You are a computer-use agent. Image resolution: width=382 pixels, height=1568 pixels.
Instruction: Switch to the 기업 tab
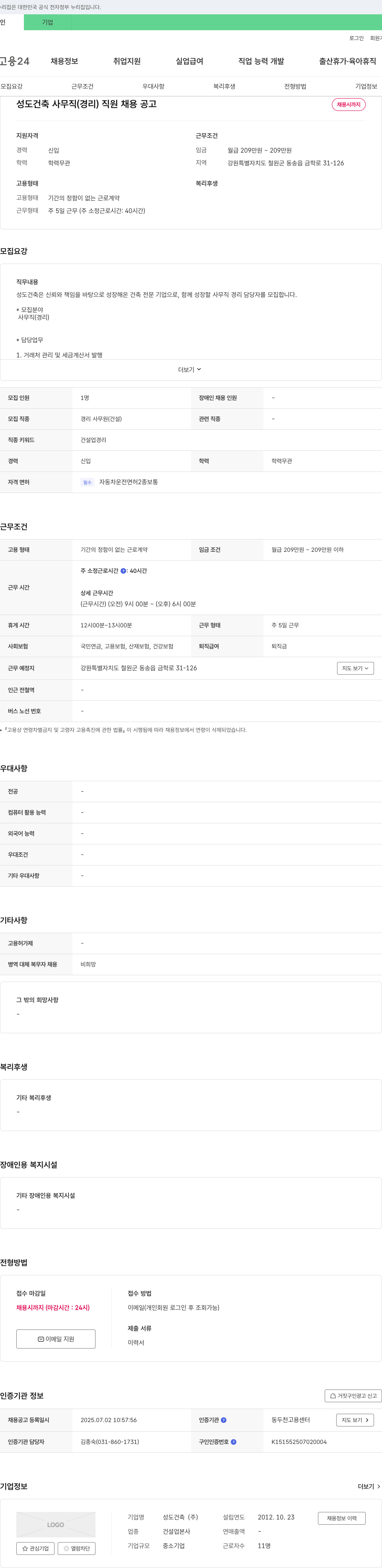tap(47, 23)
